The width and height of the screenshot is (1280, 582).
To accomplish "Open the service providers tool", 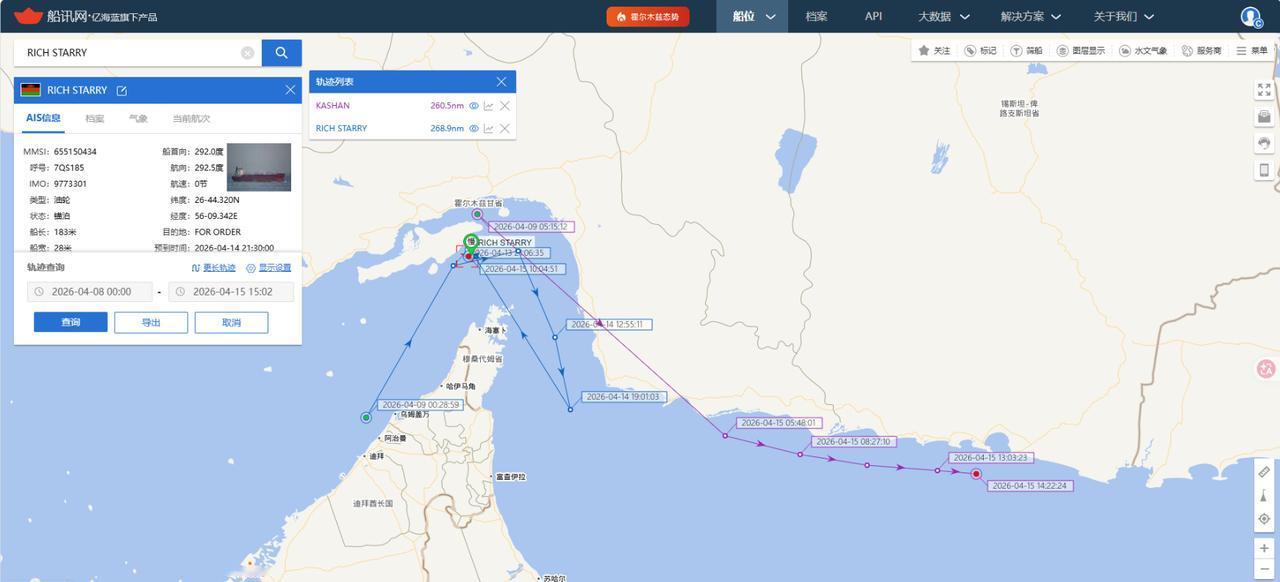I will tap(1201, 50).
